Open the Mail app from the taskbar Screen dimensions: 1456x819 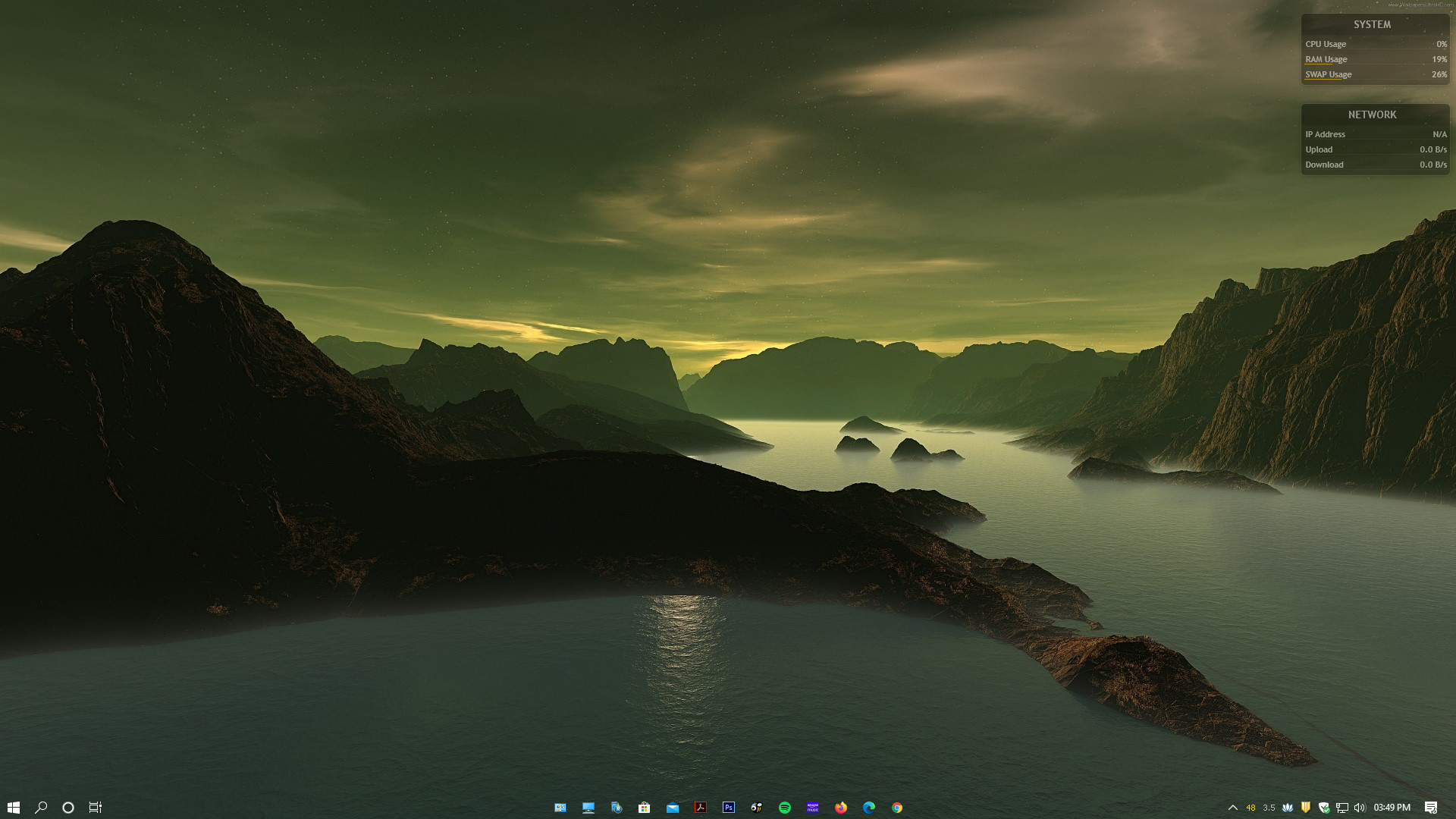673,808
